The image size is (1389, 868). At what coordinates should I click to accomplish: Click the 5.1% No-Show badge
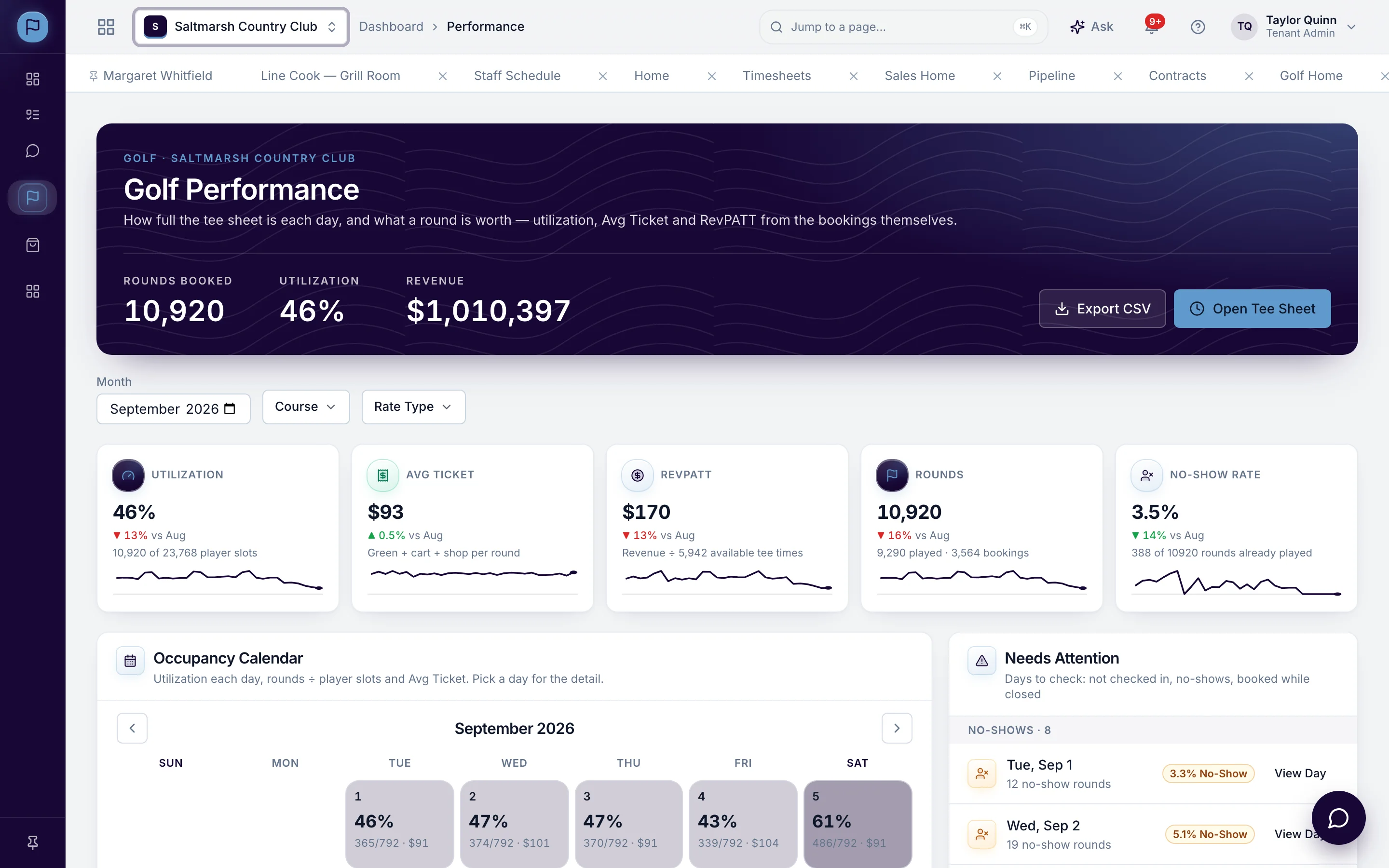(x=1210, y=834)
